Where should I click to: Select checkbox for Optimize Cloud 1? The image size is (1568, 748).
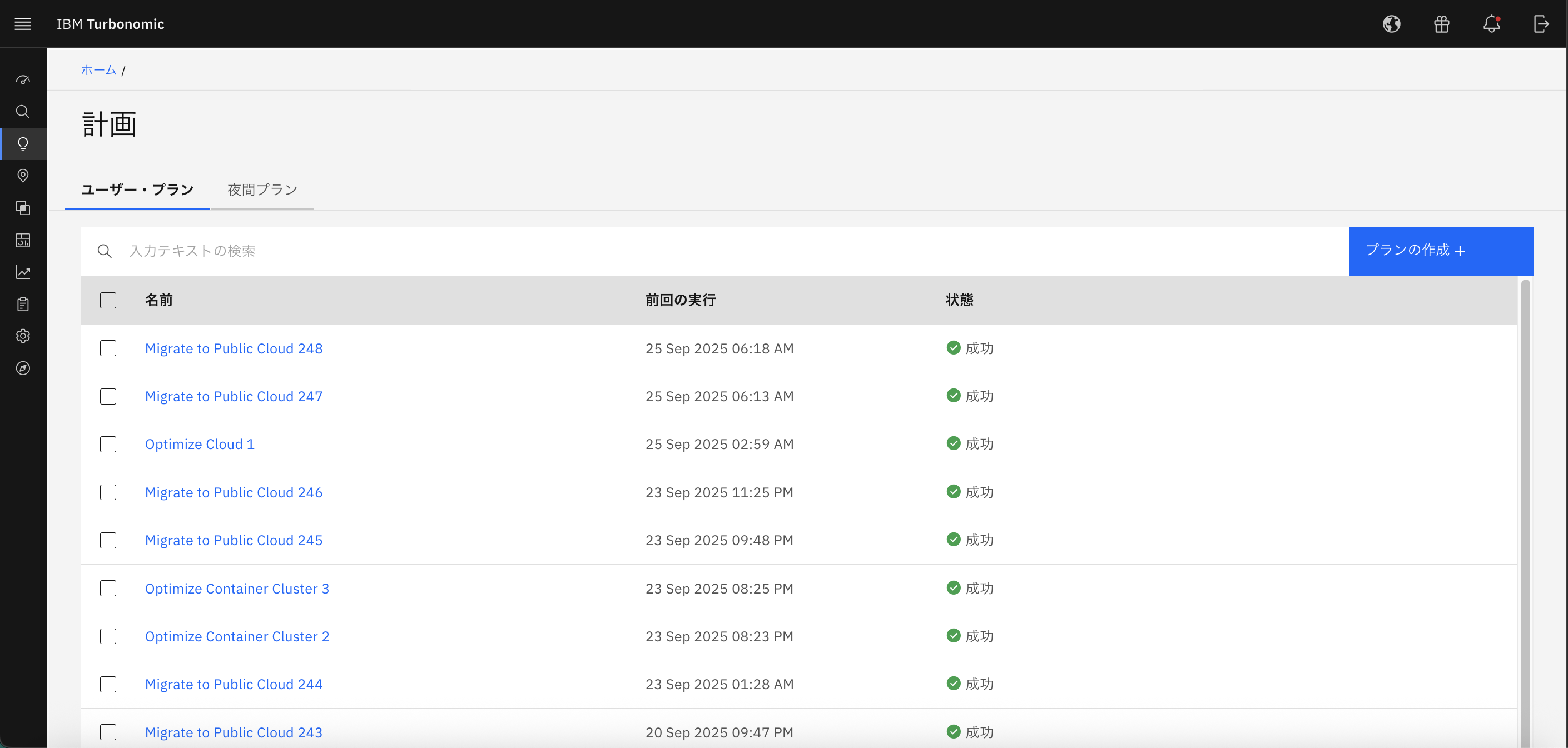pyautogui.click(x=108, y=444)
